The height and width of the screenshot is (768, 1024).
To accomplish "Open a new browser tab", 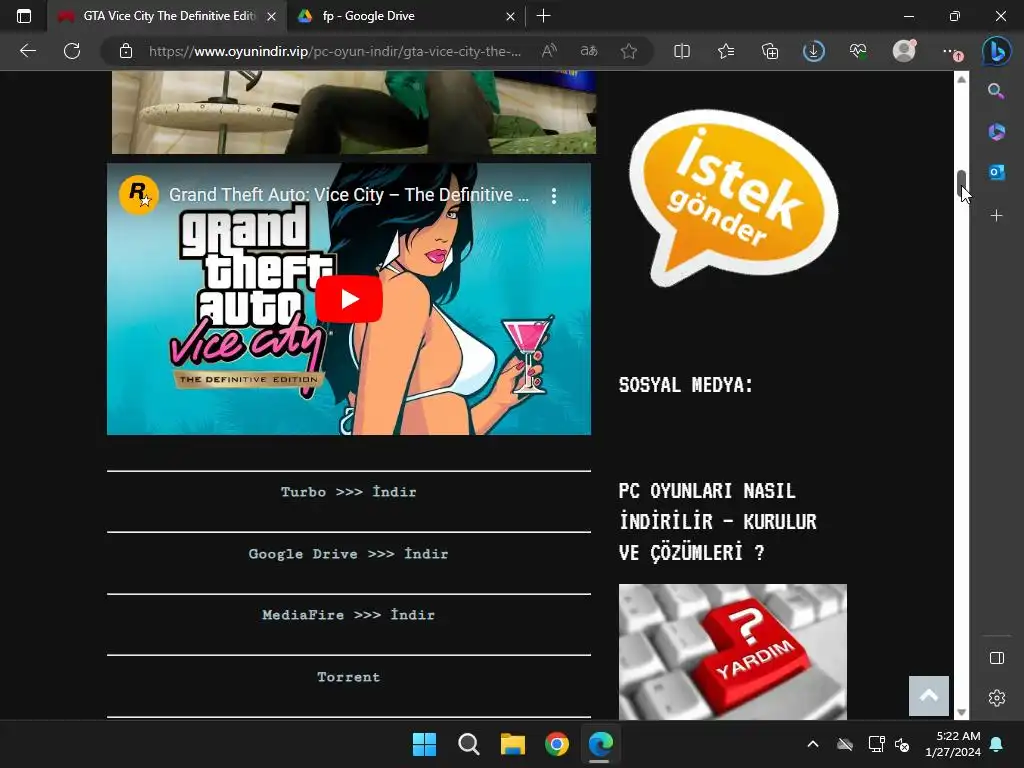I will click(x=543, y=16).
